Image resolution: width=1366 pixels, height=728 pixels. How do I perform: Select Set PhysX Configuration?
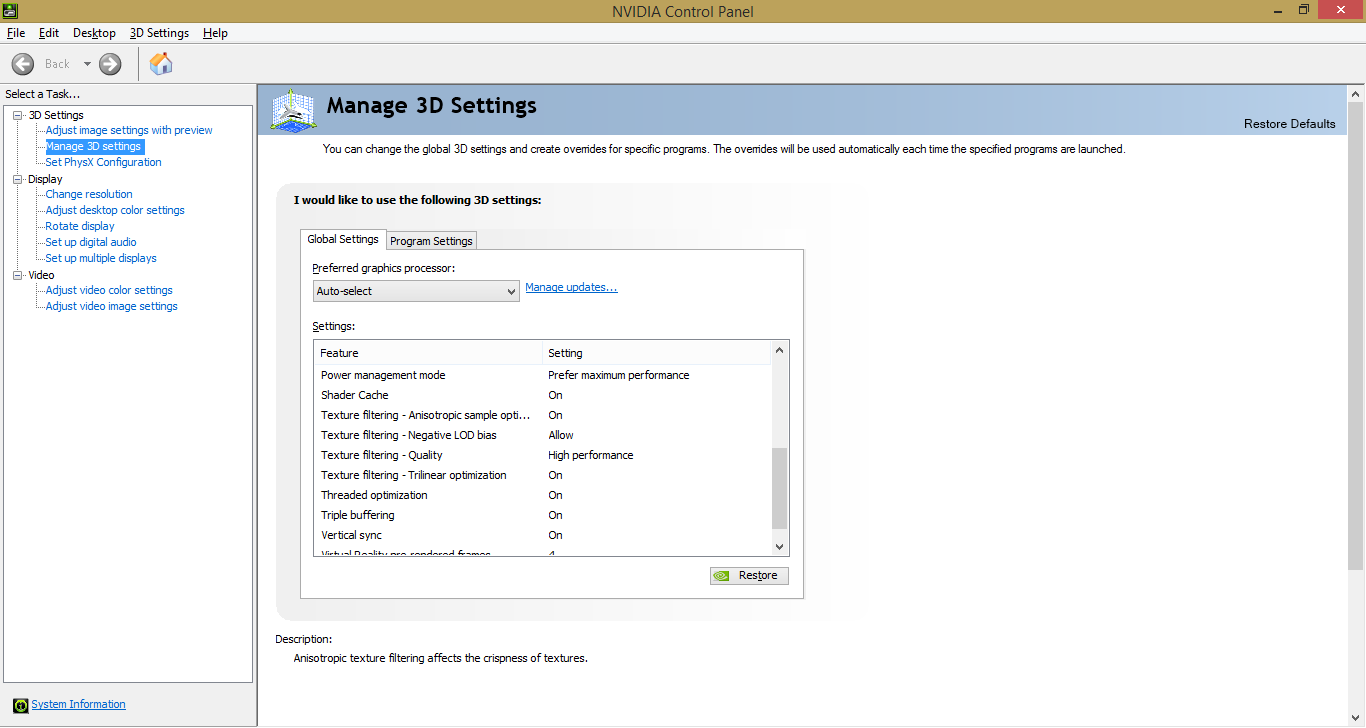(x=103, y=162)
